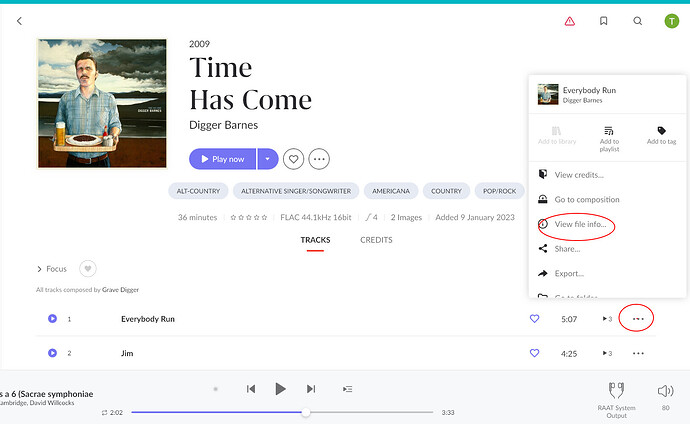This screenshot has height=424, width=690.
Task: Switch to the CREDITS tab
Action: point(376,240)
